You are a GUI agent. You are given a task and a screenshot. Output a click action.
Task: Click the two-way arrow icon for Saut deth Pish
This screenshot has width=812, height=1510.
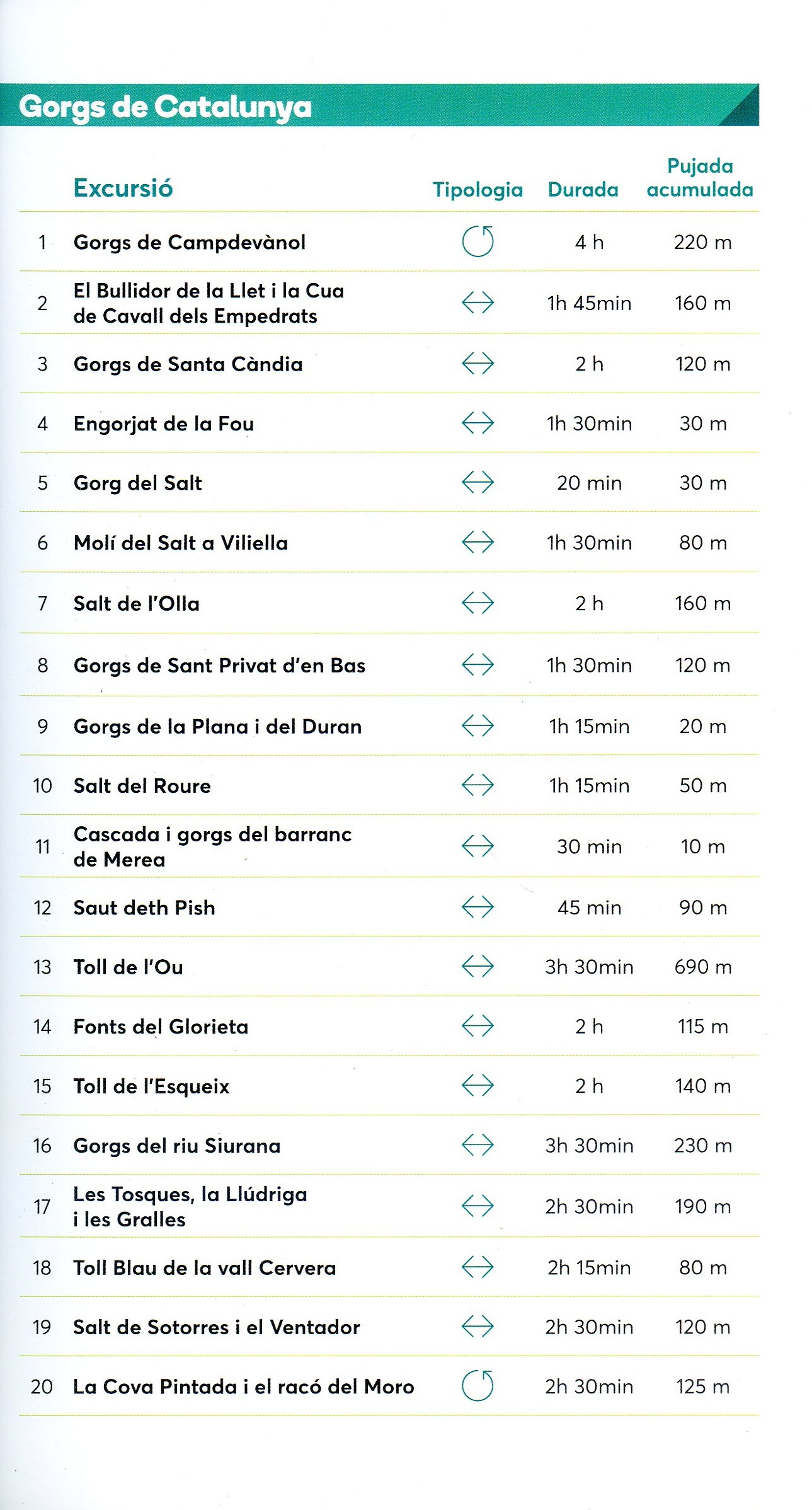[477, 907]
